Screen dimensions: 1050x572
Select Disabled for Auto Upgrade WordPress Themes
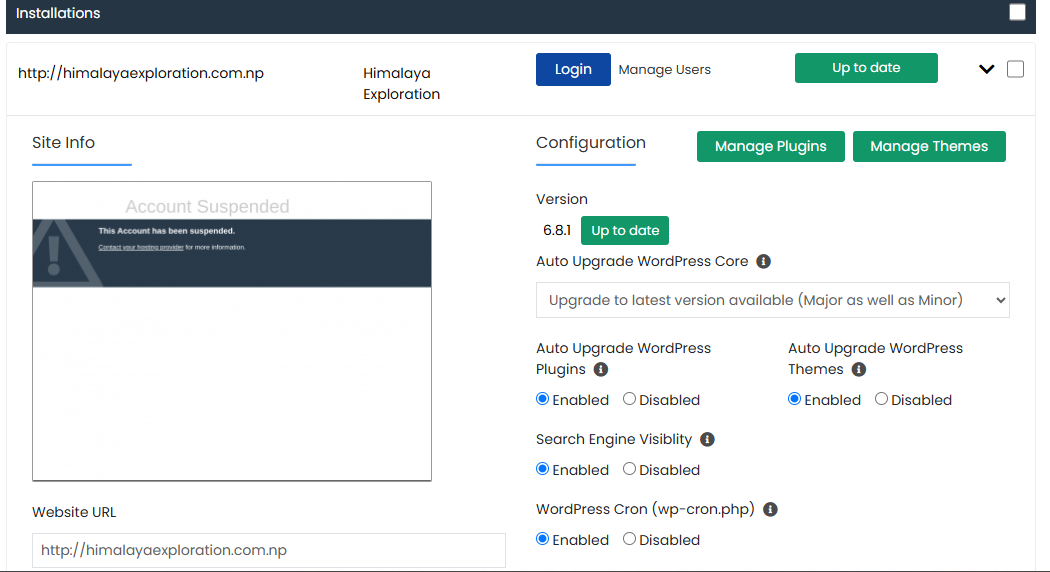coord(881,399)
